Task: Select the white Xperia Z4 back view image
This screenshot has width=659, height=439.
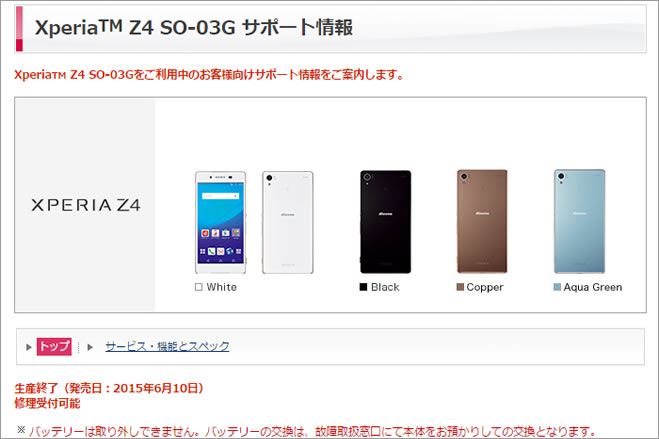Action: click(288, 222)
